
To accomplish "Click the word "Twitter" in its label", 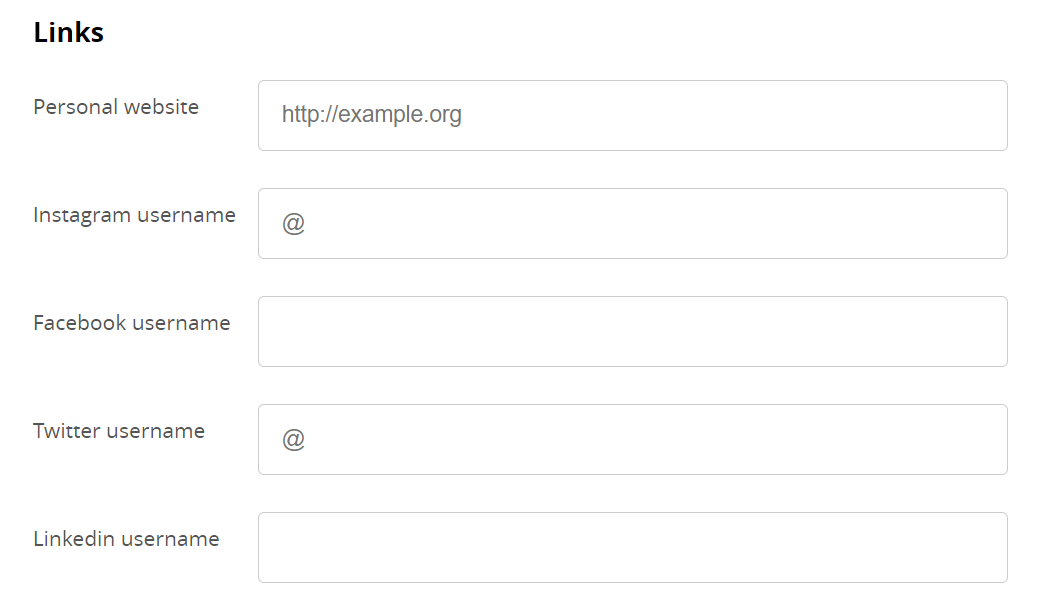I will (67, 431).
